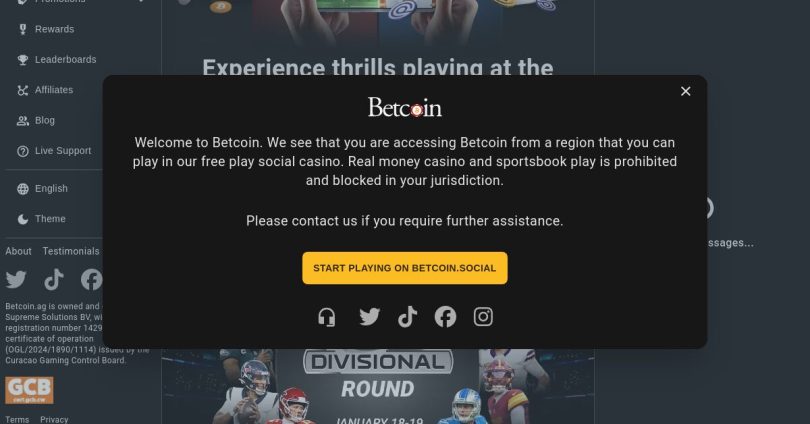The width and height of the screenshot is (810, 424).
Task: Click the headset support icon in dialog
Action: 326,317
